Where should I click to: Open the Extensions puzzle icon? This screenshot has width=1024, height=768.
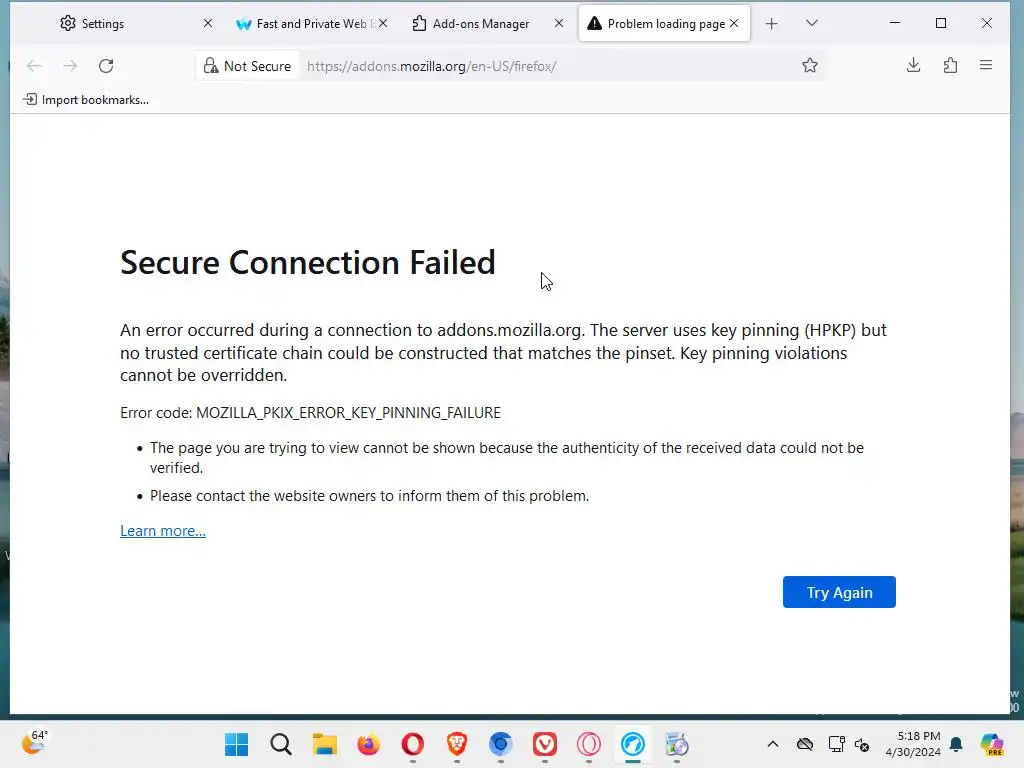(x=950, y=66)
